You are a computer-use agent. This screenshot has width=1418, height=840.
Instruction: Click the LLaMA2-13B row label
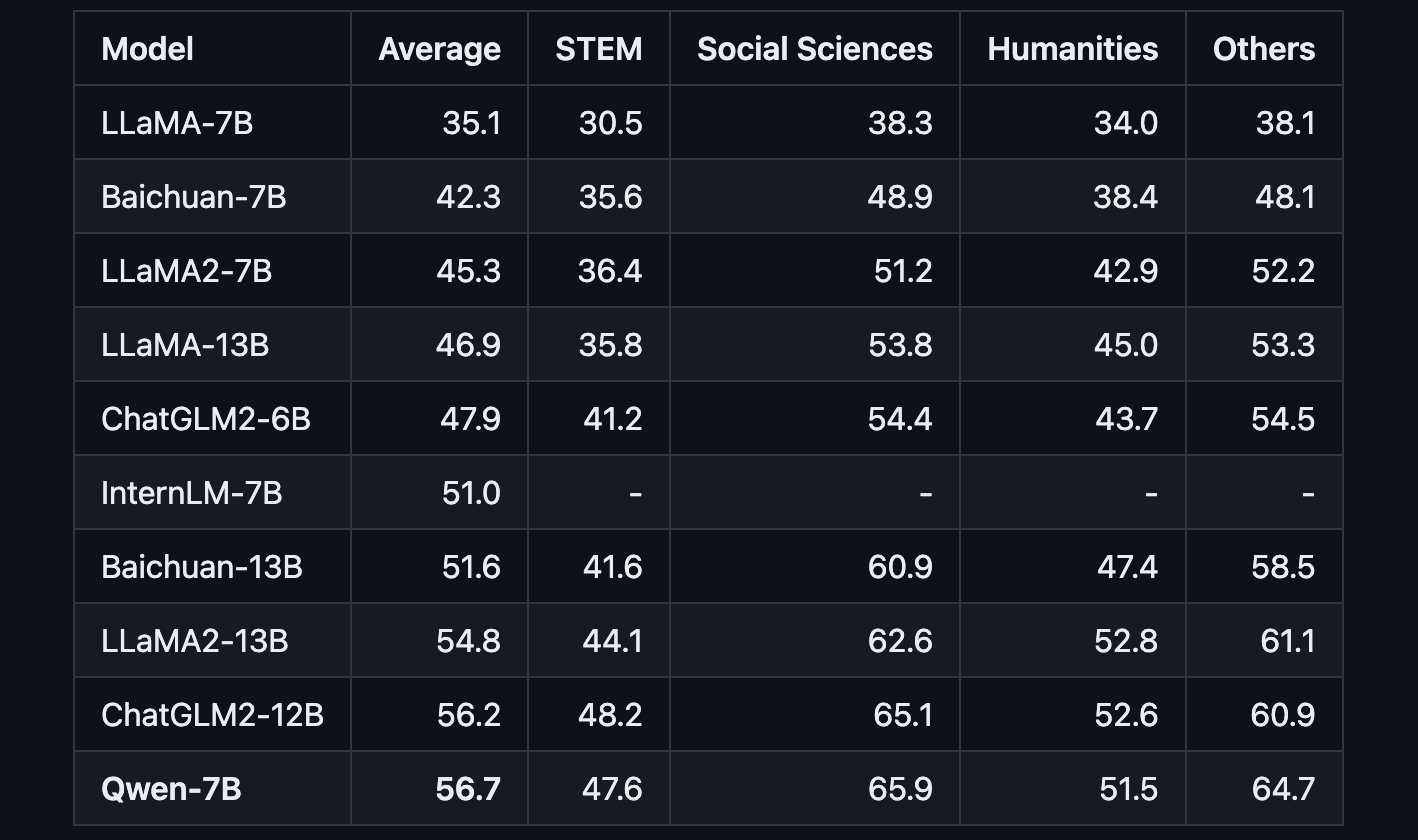click(195, 641)
